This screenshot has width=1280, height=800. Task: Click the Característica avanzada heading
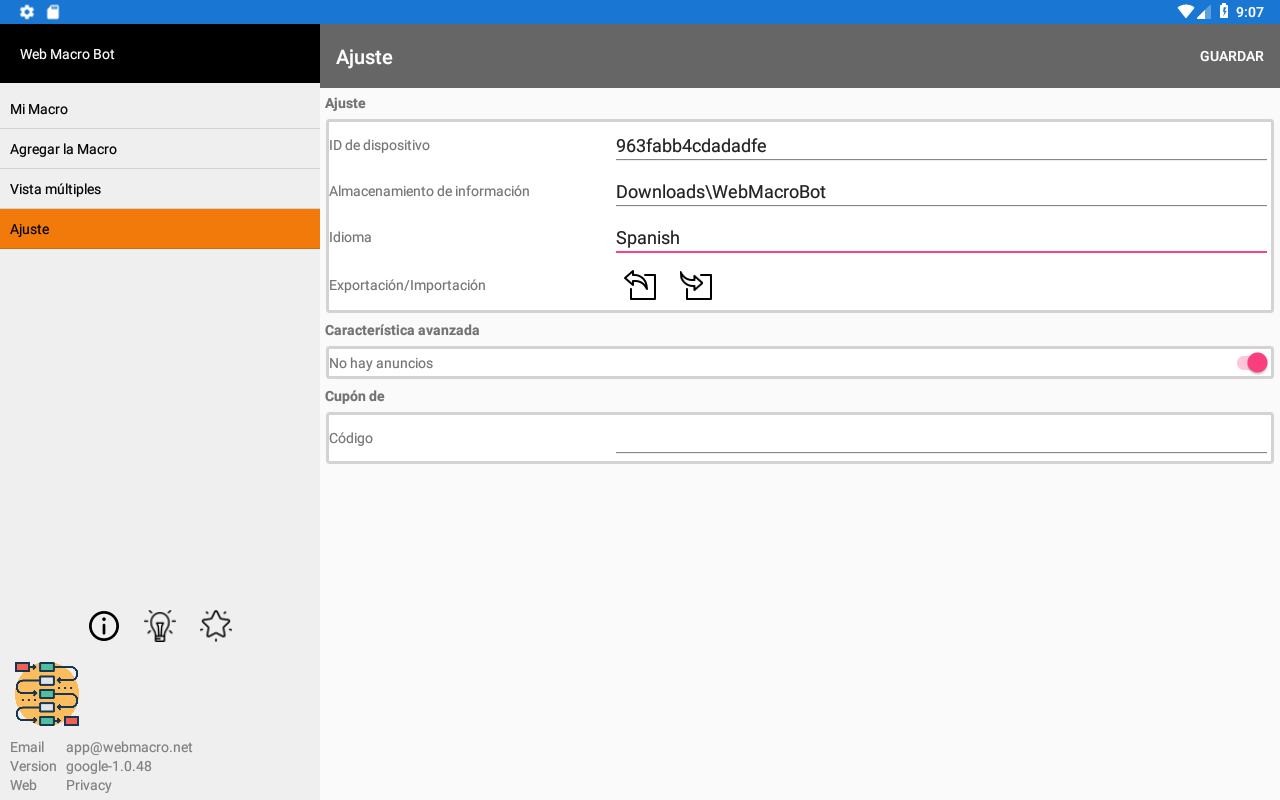point(402,330)
